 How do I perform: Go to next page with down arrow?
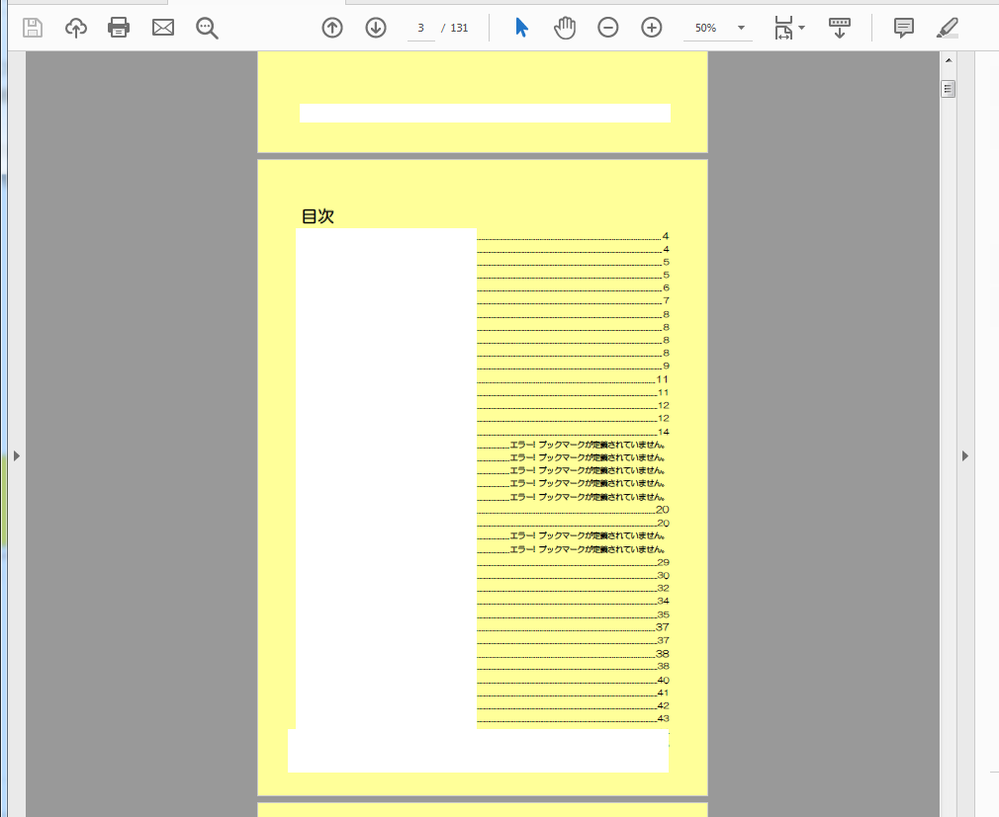[376, 28]
